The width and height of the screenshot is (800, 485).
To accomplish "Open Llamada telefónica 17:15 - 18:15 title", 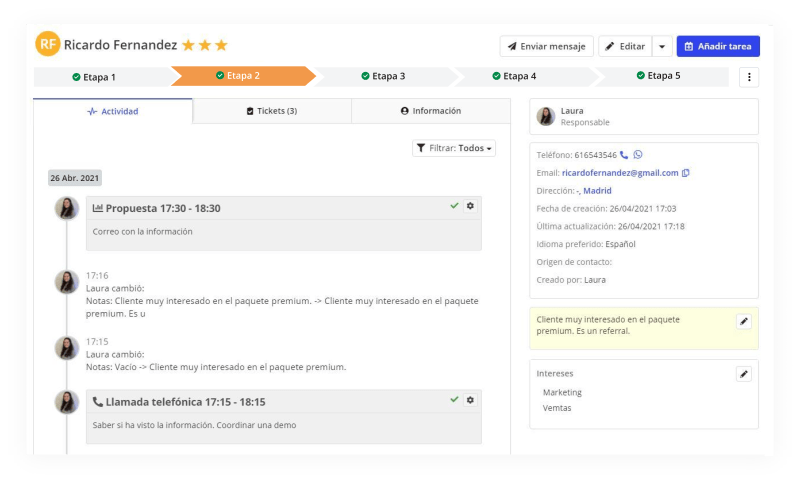I will pyautogui.click(x=185, y=402).
